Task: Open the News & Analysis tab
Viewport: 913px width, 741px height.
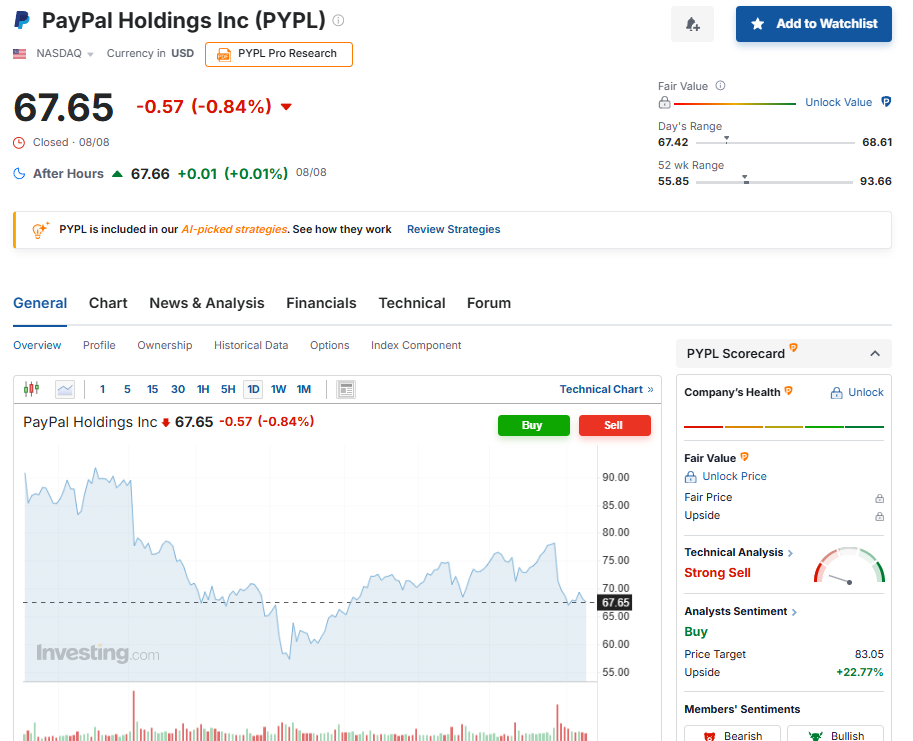Action: [207, 303]
